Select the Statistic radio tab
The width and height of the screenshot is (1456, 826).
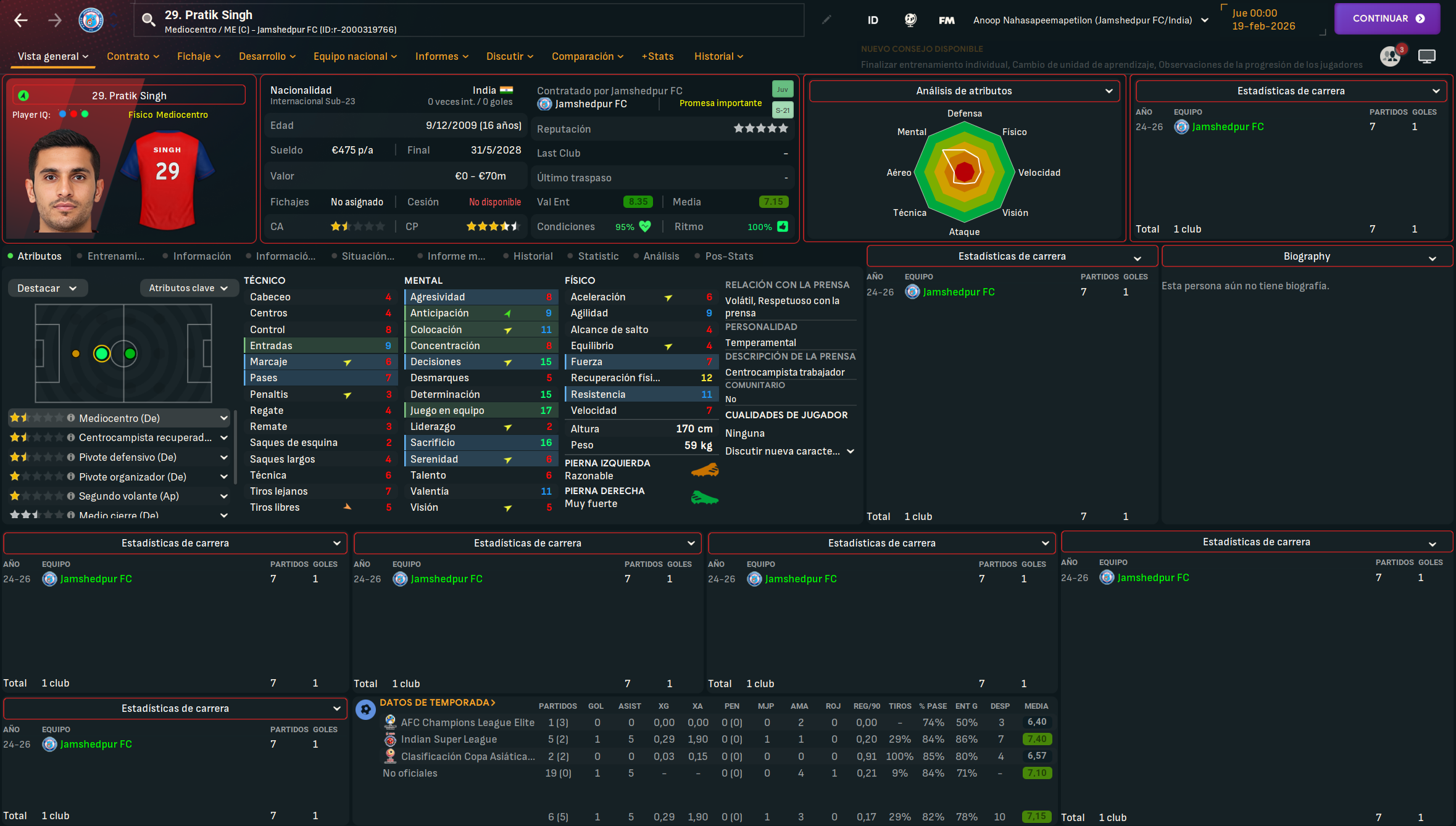tap(593, 256)
